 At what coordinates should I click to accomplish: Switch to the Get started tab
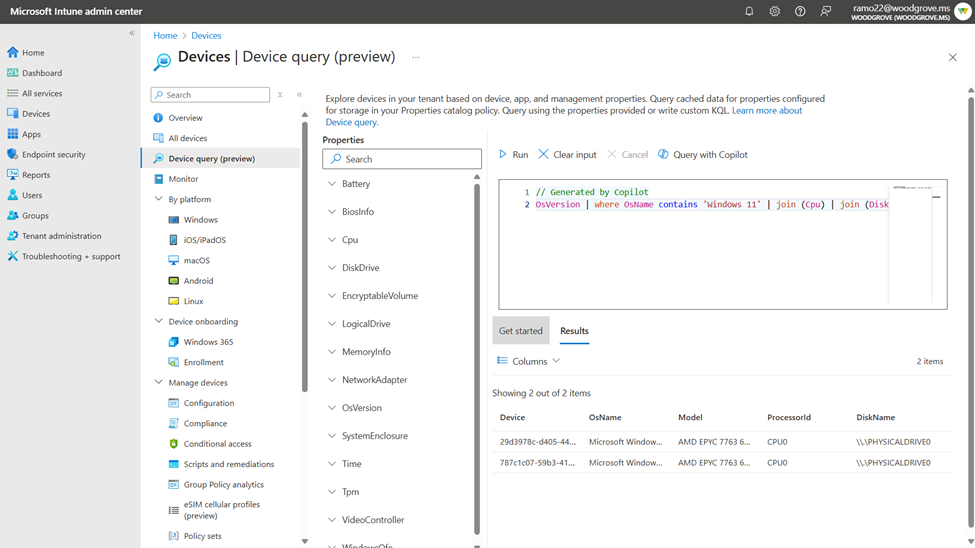click(x=520, y=331)
